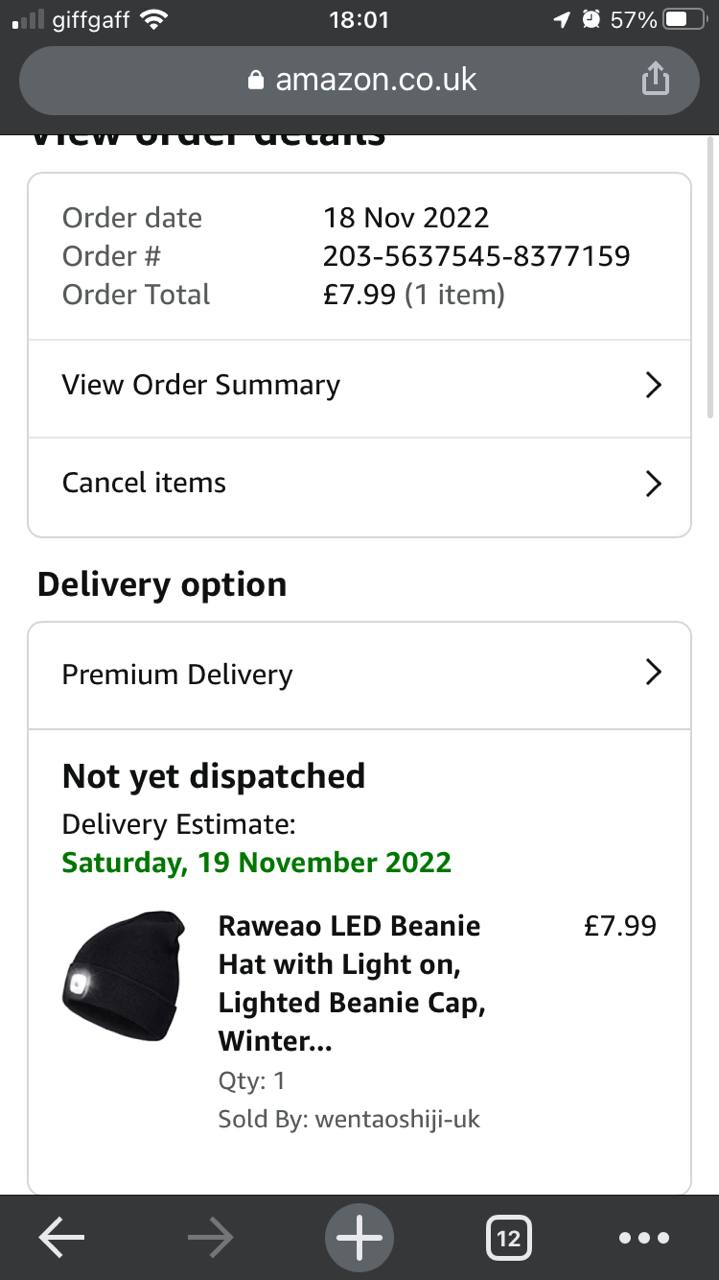Image resolution: width=719 pixels, height=1280 pixels.
Task: Expand View Order Summary chevron
Action: pos(653,385)
